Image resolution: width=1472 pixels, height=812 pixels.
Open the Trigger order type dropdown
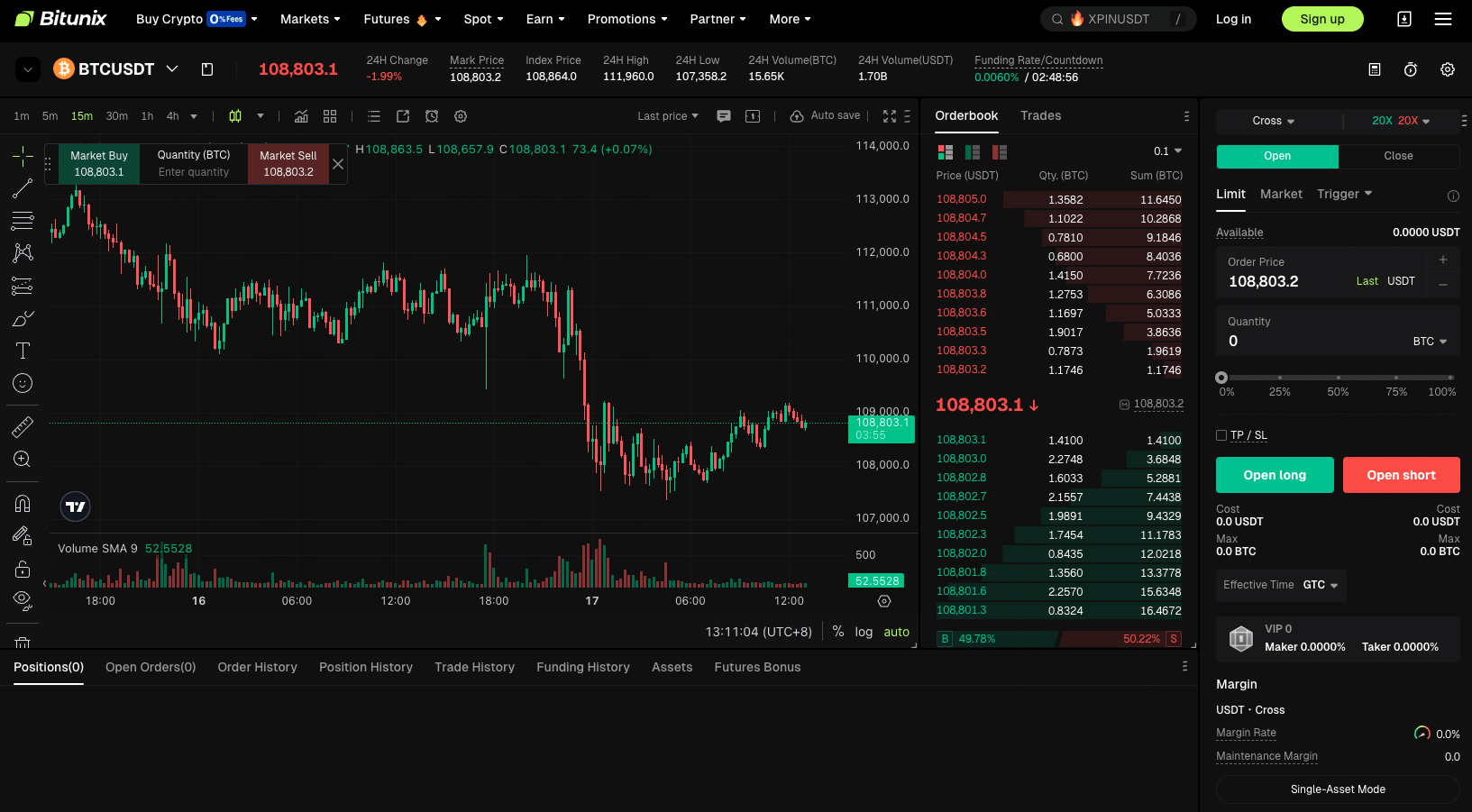click(1344, 194)
